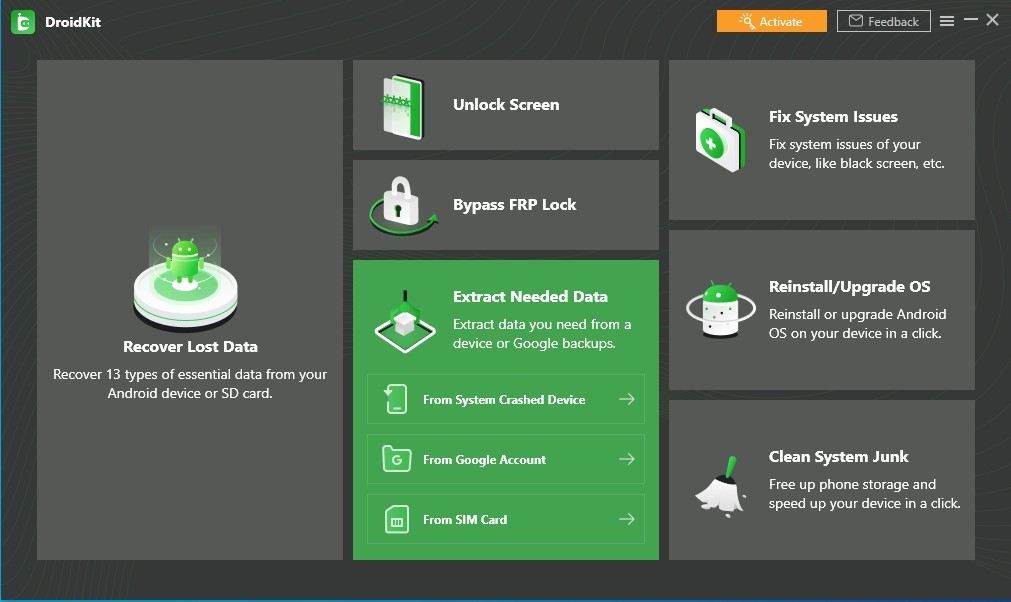
Task: Select the Recover Lost Data heading
Action: coord(190,347)
